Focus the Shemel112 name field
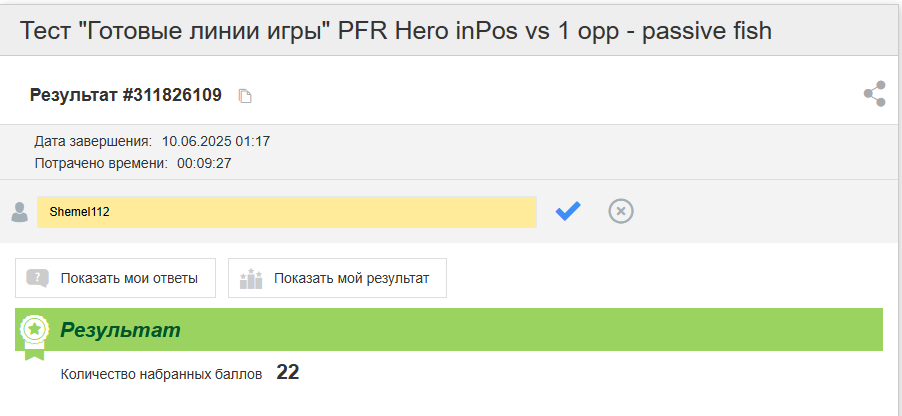This screenshot has height=416, width=902. tap(287, 212)
